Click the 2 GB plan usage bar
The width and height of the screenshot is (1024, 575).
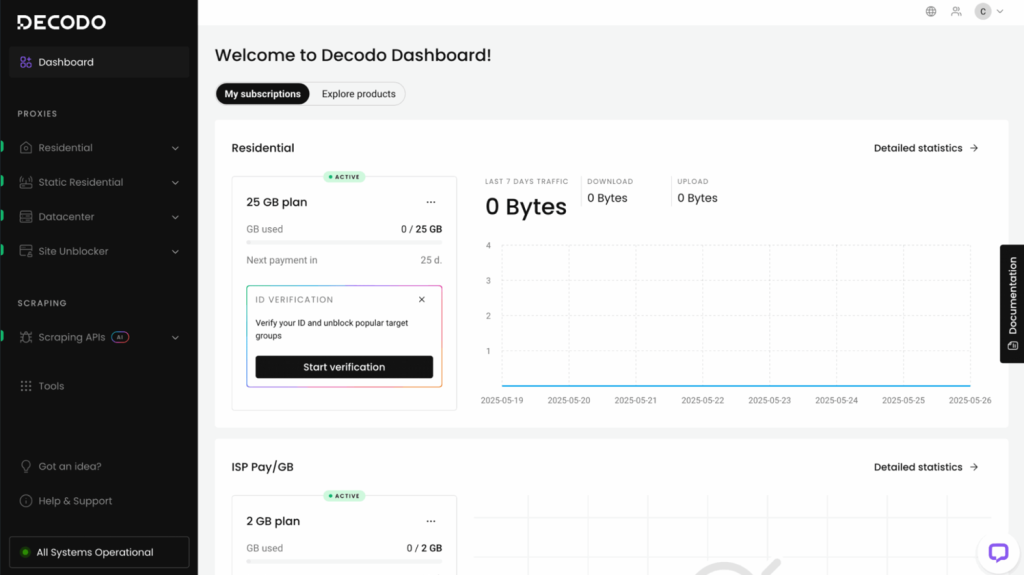pos(344,561)
